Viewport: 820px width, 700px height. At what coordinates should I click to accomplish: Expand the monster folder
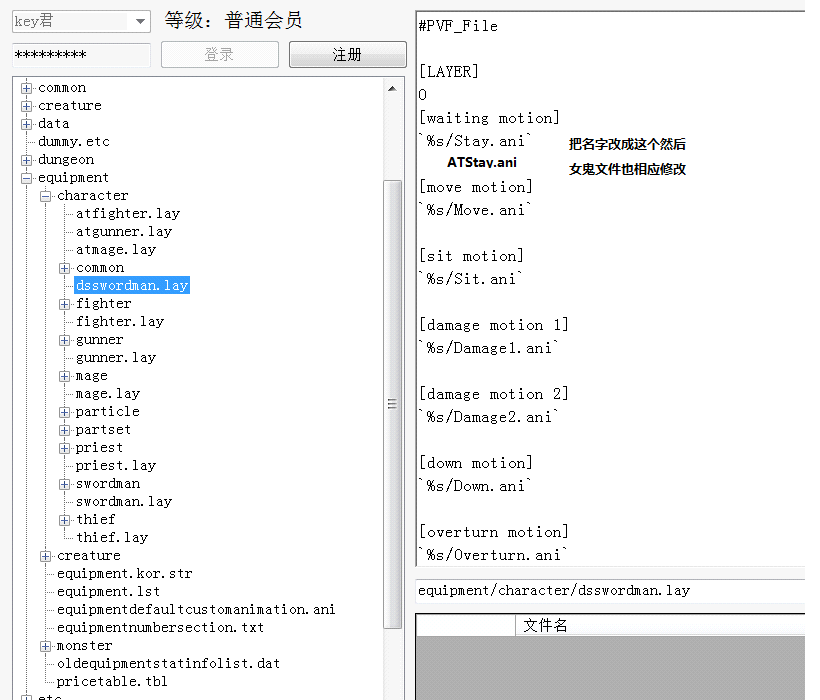tap(46, 646)
